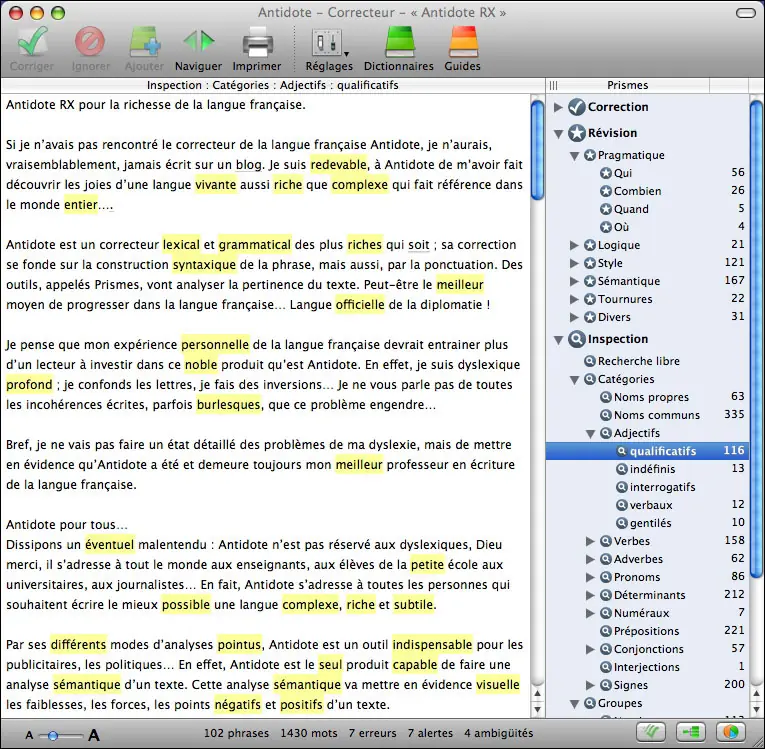The image size is (765, 749).
Task: Collapse the Pragmatique tree node
Action: tap(575, 156)
